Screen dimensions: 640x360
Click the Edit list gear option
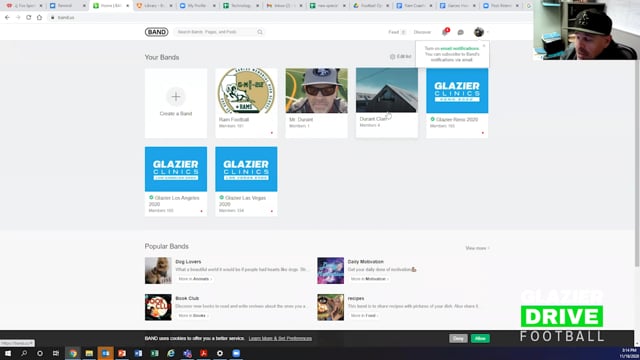click(x=400, y=57)
